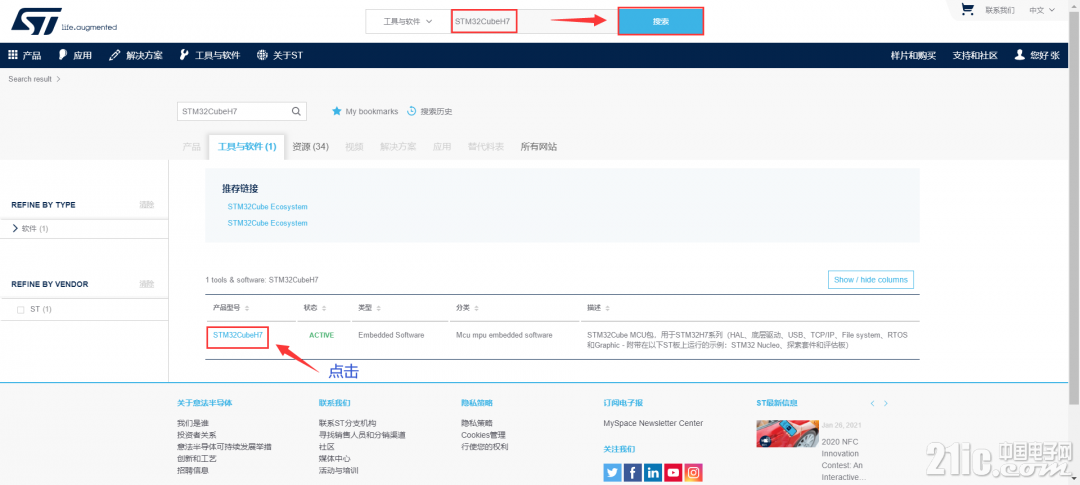Sort by 产品型号 column arrows
Viewport: 1080px width, 485px height.
pyautogui.click(x=247, y=308)
